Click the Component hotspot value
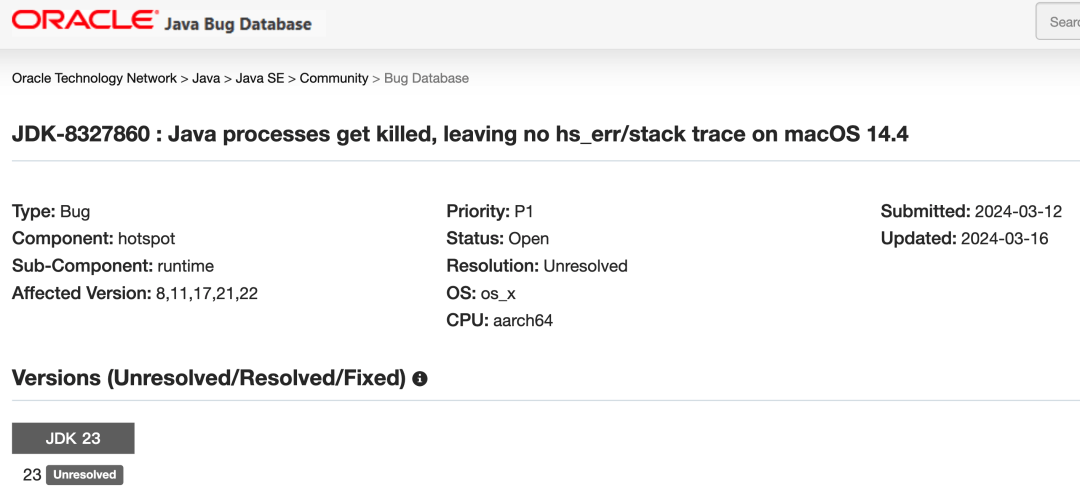The height and width of the screenshot is (490, 1080). click(x=146, y=239)
